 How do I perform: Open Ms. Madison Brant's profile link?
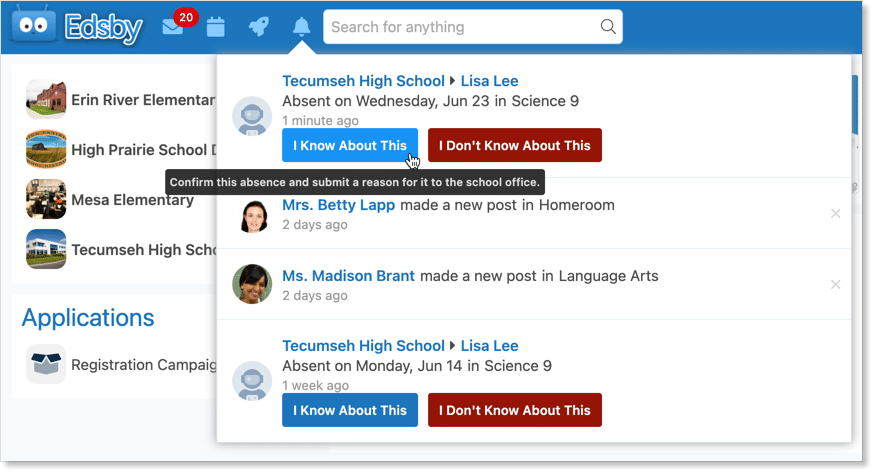[x=348, y=275]
